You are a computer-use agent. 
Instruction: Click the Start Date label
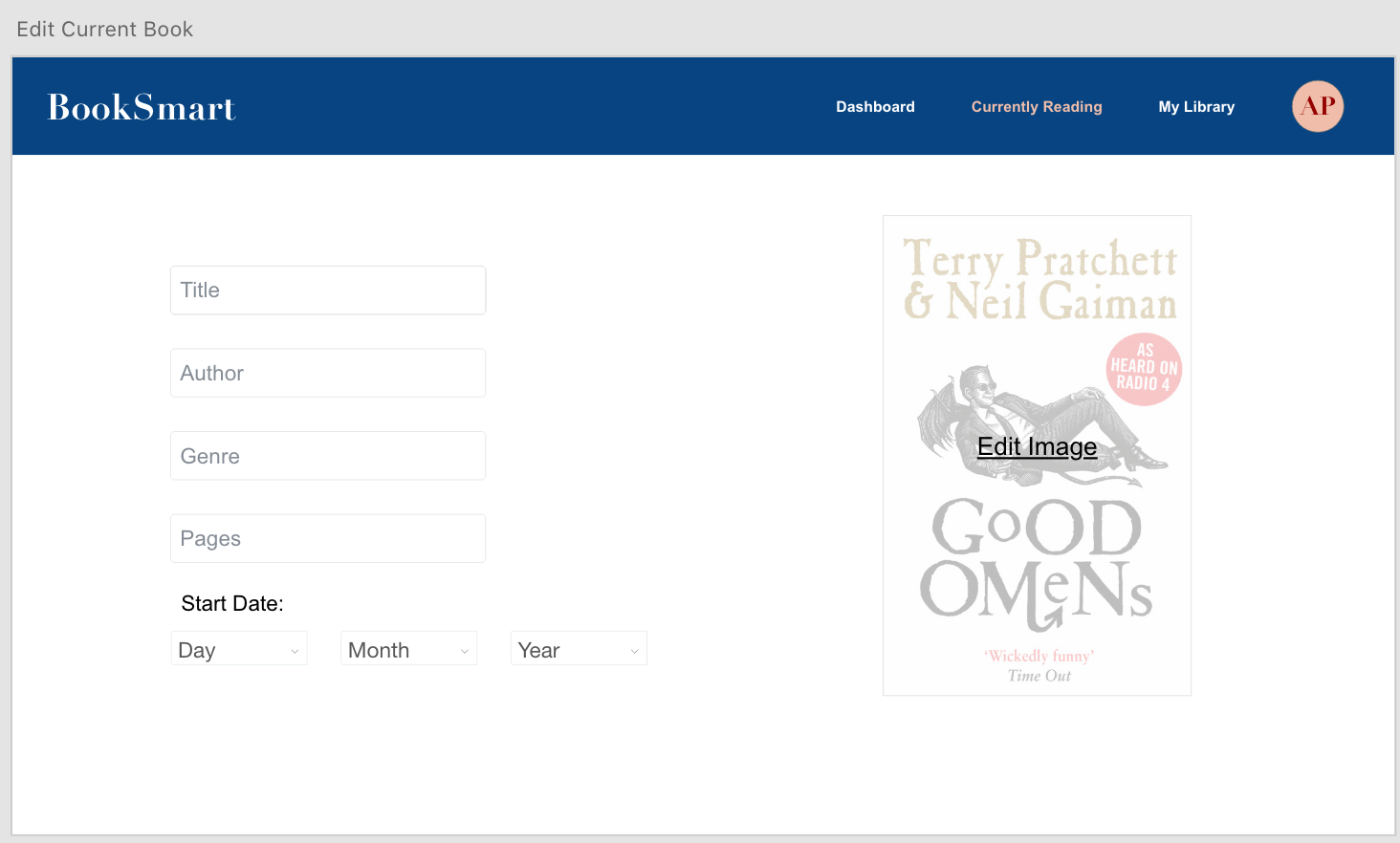pyautogui.click(x=232, y=604)
